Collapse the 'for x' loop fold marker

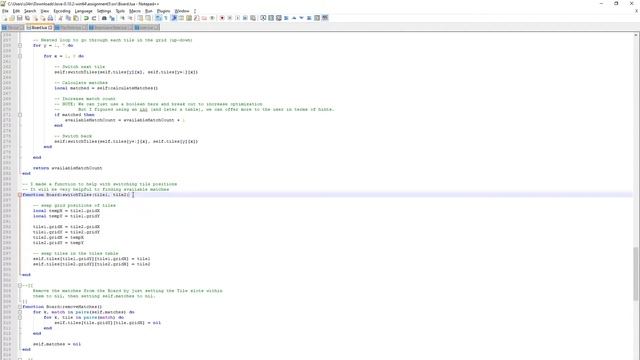pos(20,56)
